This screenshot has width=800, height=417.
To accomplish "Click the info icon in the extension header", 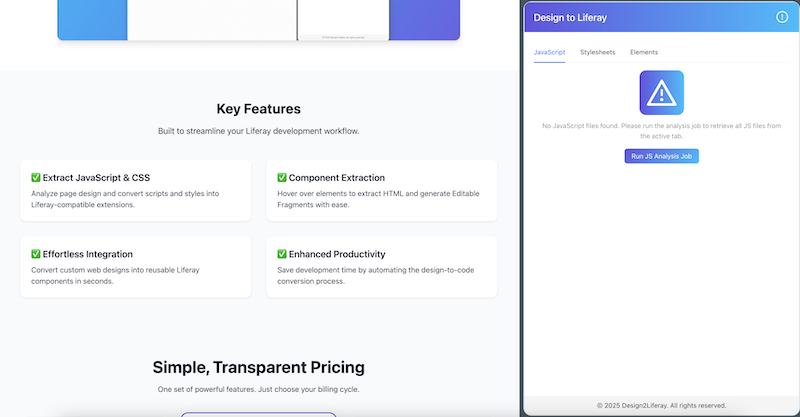I will pyautogui.click(x=782, y=17).
